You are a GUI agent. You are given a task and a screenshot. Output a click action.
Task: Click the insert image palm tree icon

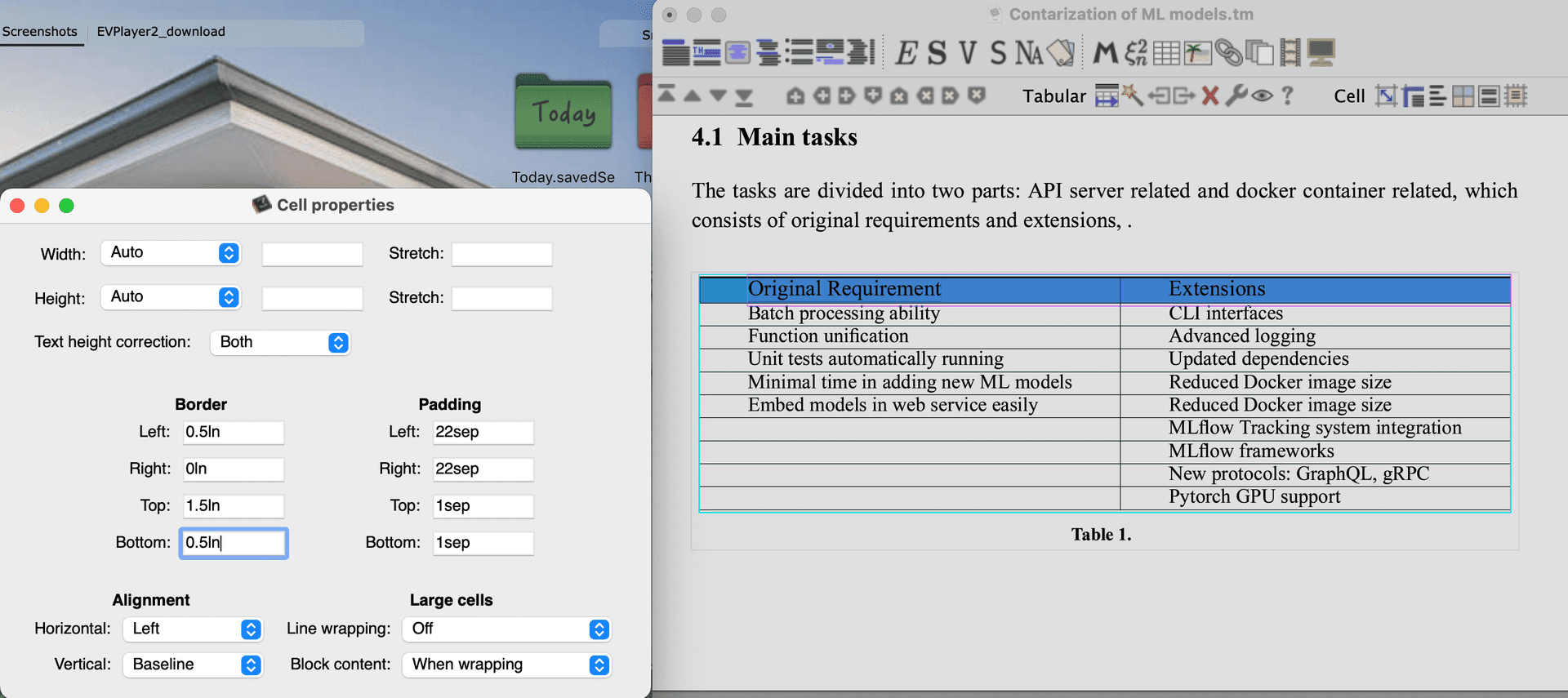tap(1197, 53)
